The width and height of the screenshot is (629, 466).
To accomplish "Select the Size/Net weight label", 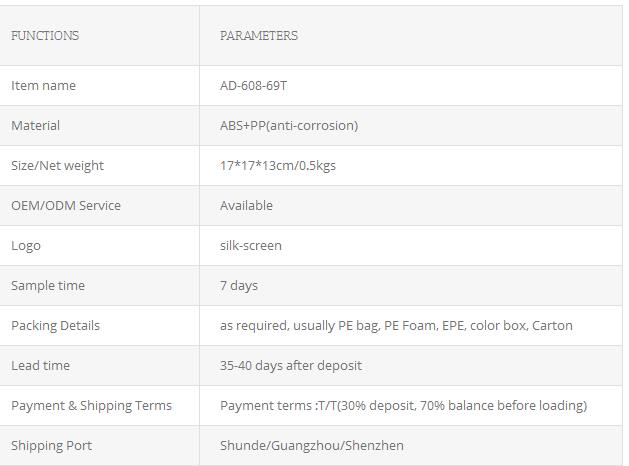I will click(x=57, y=166).
